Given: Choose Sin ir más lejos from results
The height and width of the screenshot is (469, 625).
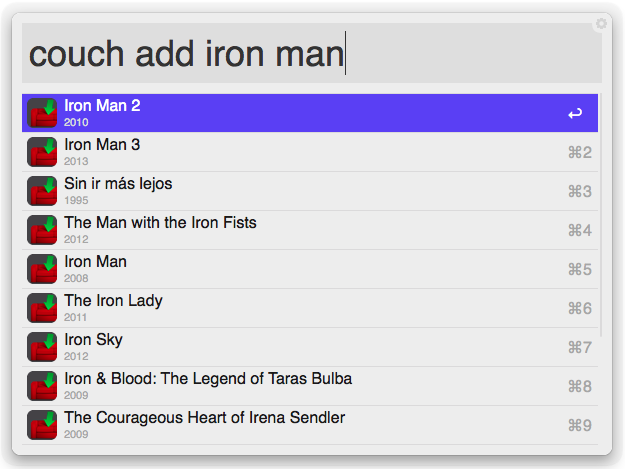Looking at the screenshot, I should (300, 191).
